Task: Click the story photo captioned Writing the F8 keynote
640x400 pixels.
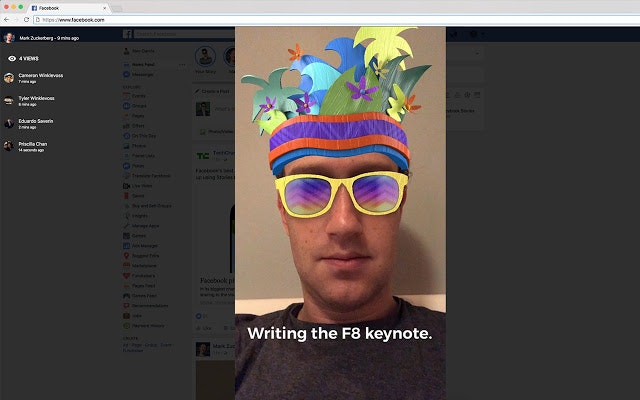Action: point(340,213)
